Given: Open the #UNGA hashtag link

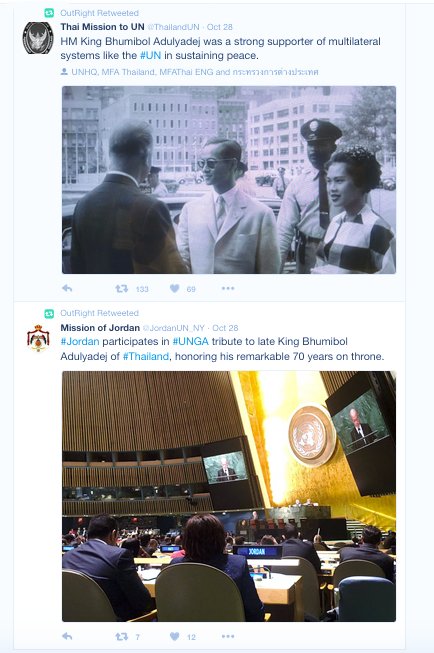Looking at the screenshot, I should (190, 341).
